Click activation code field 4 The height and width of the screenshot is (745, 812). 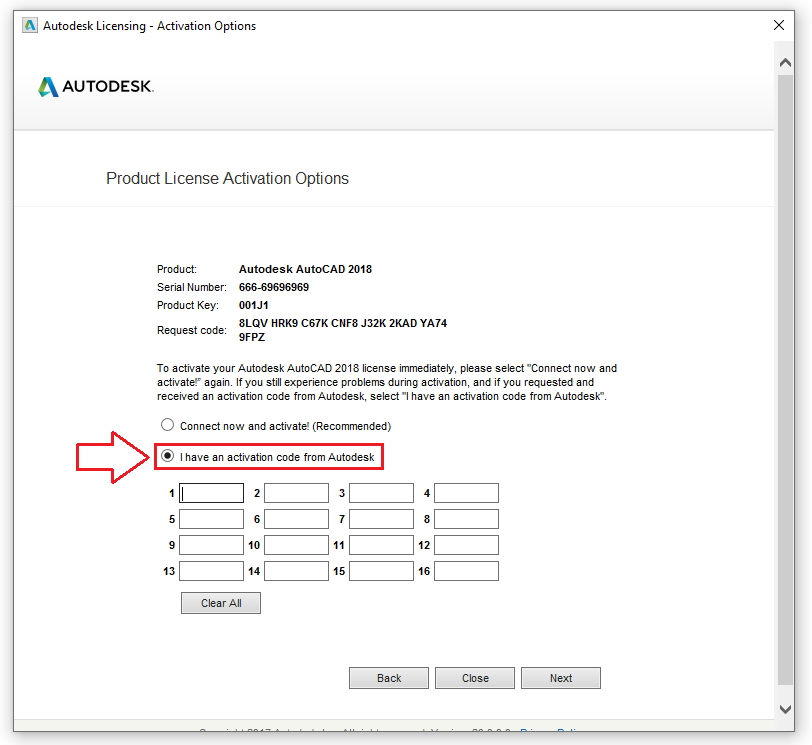pyautogui.click(x=466, y=493)
